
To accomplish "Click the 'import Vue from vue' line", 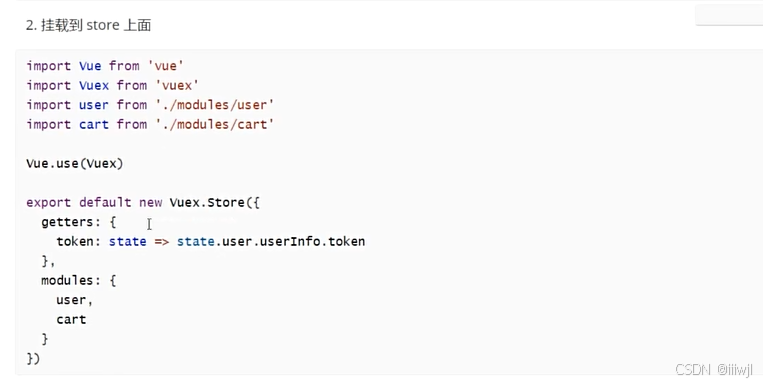I will pyautogui.click(x=105, y=66).
